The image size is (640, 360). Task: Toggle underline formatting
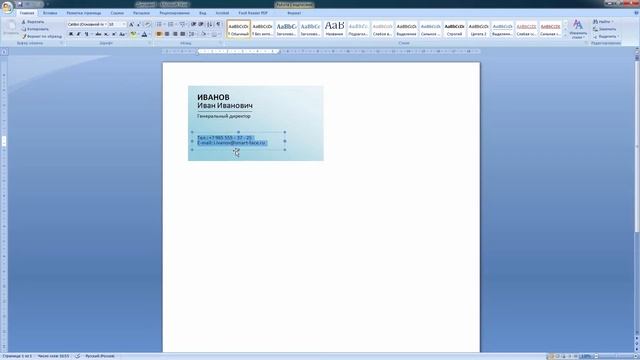(x=86, y=34)
